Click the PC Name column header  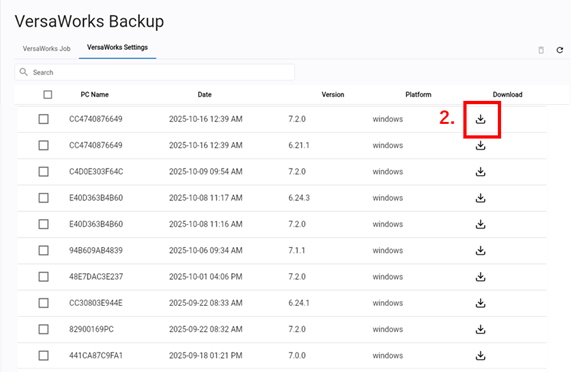click(x=95, y=95)
